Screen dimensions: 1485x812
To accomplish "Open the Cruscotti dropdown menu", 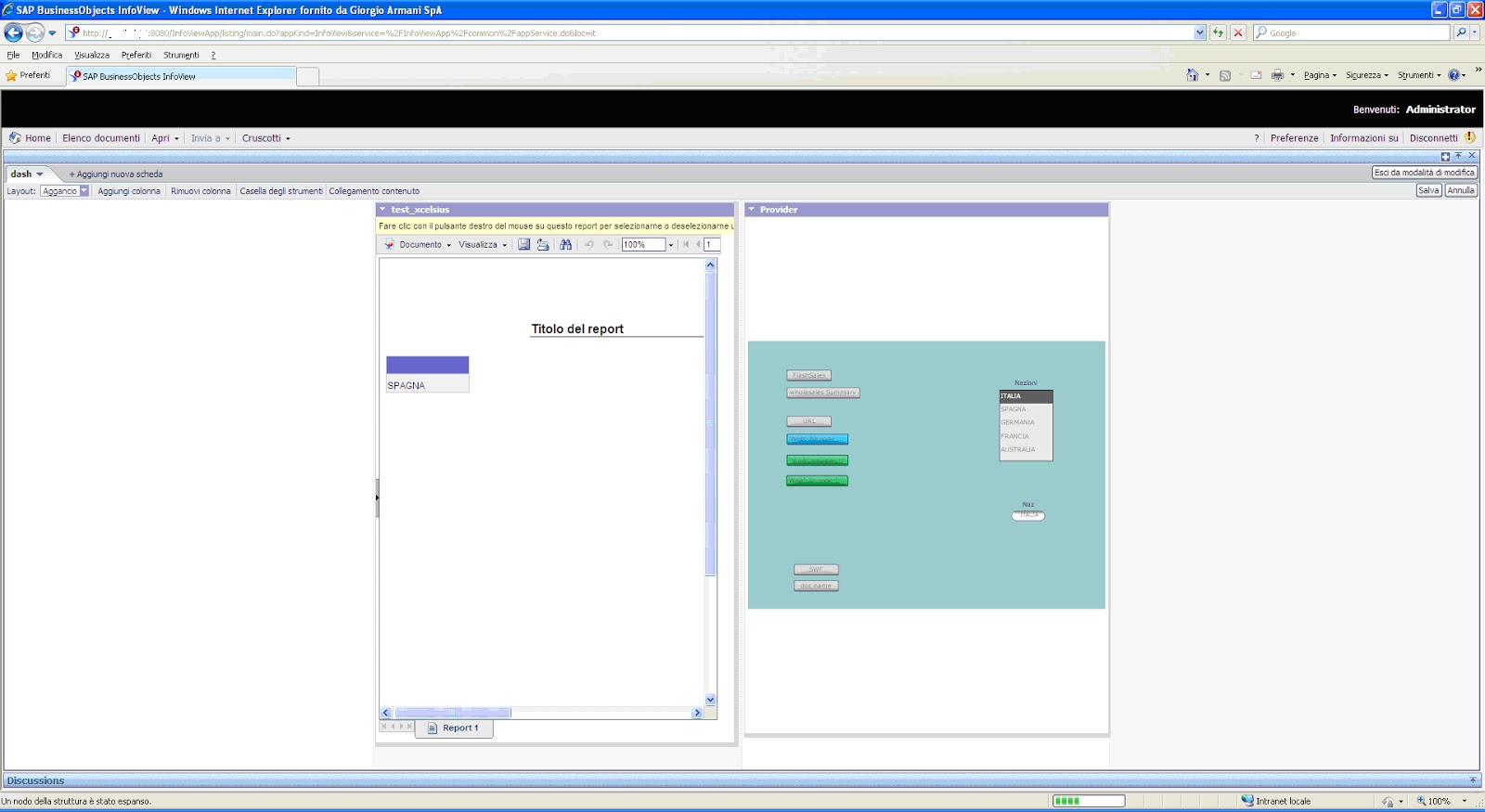I will [x=266, y=138].
